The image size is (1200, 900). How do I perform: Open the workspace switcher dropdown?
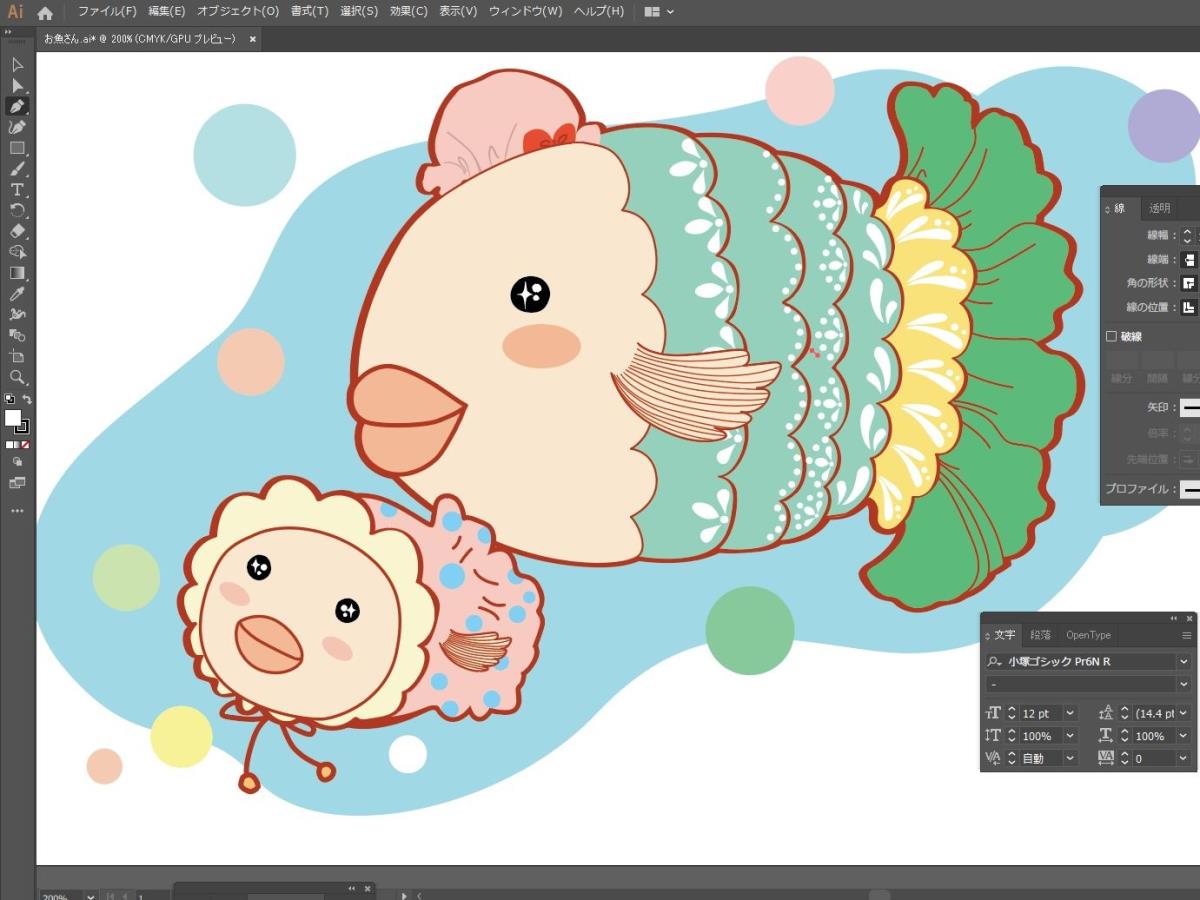(x=659, y=12)
